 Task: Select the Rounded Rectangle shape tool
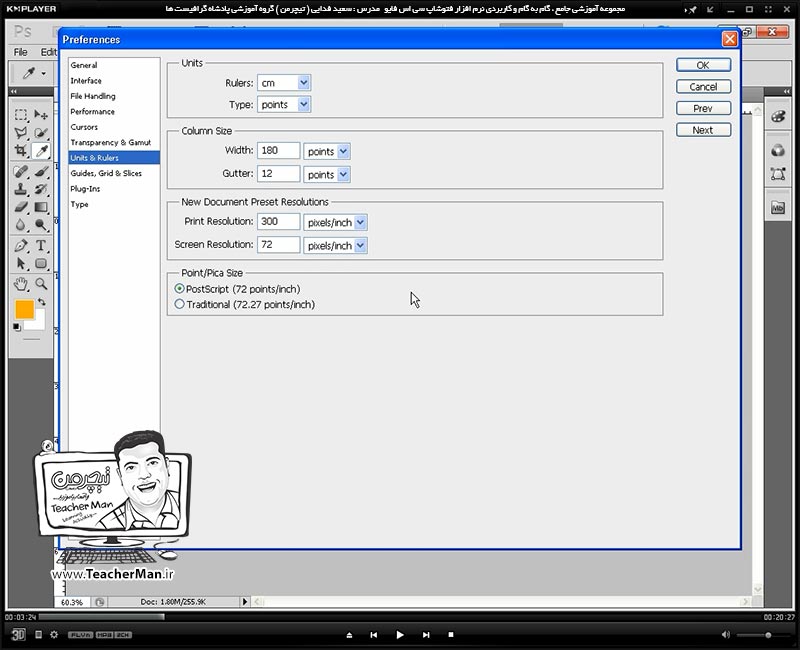41,263
